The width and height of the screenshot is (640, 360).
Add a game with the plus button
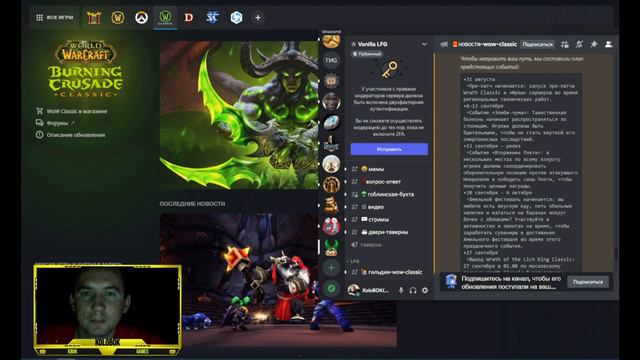click(258, 18)
